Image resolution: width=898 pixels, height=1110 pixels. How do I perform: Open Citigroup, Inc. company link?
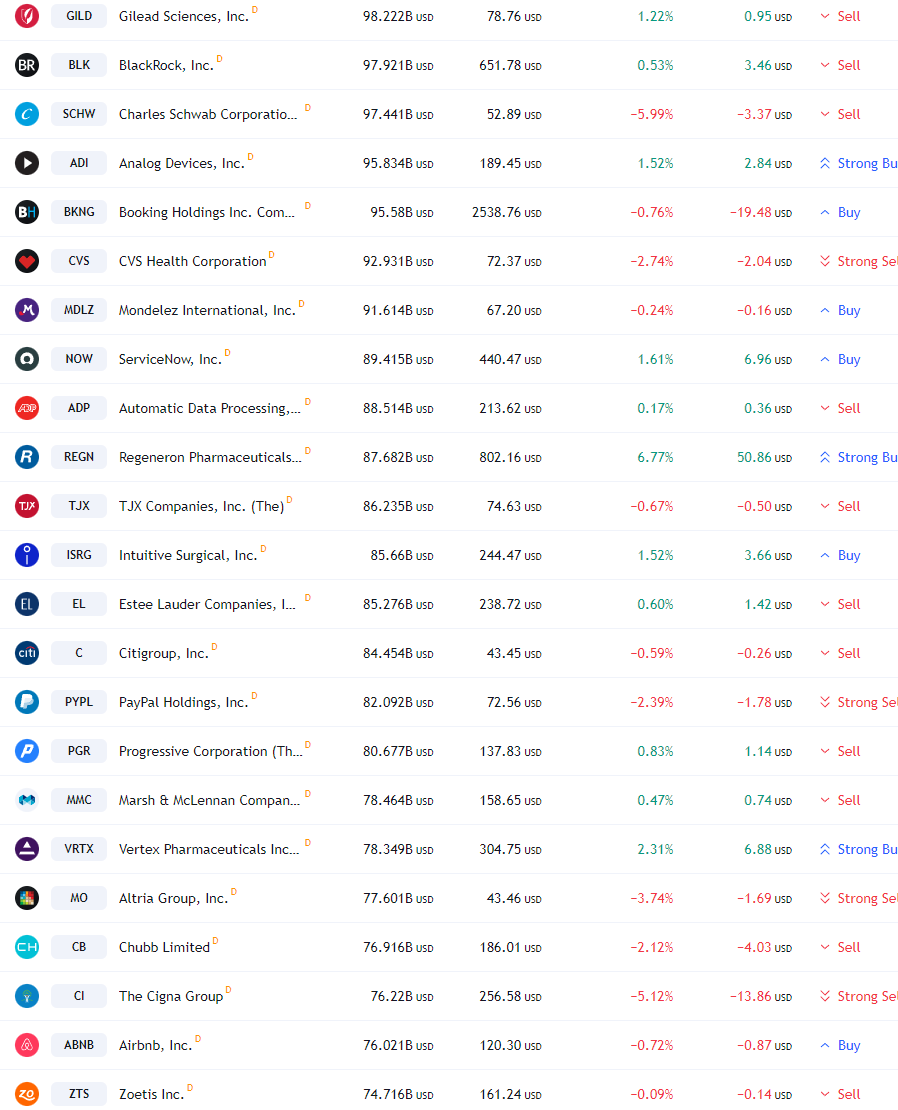[164, 653]
